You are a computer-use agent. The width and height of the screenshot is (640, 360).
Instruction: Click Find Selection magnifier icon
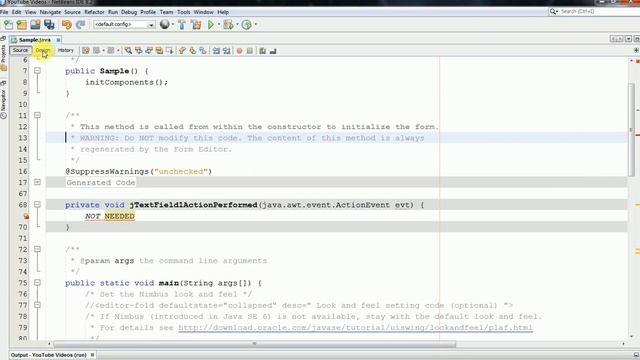click(x=128, y=51)
